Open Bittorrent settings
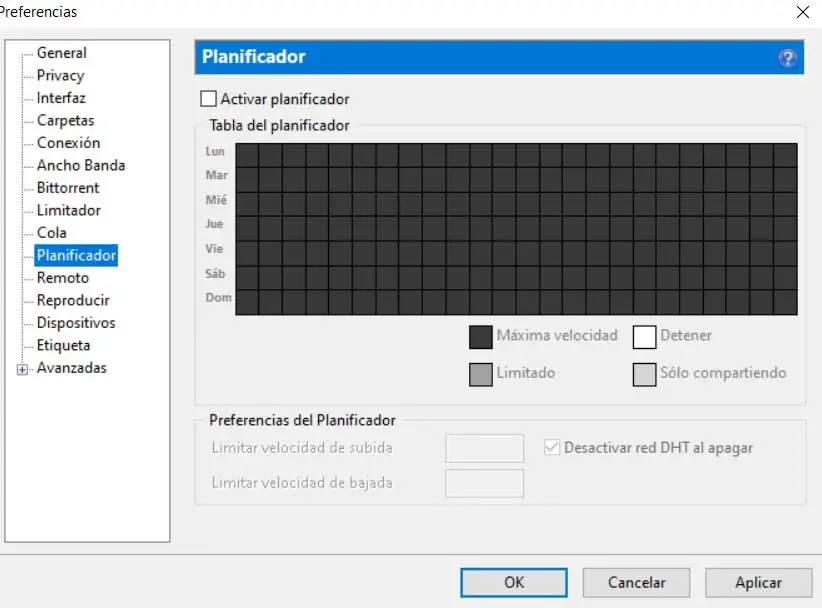822x608 pixels. [x=68, y=188]
